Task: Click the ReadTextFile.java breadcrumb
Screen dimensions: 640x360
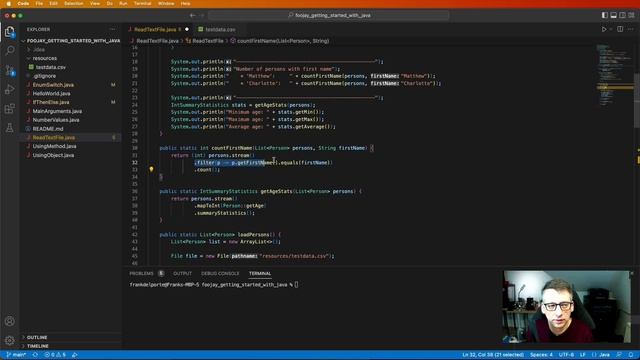Action: click(x=157, y=41)
